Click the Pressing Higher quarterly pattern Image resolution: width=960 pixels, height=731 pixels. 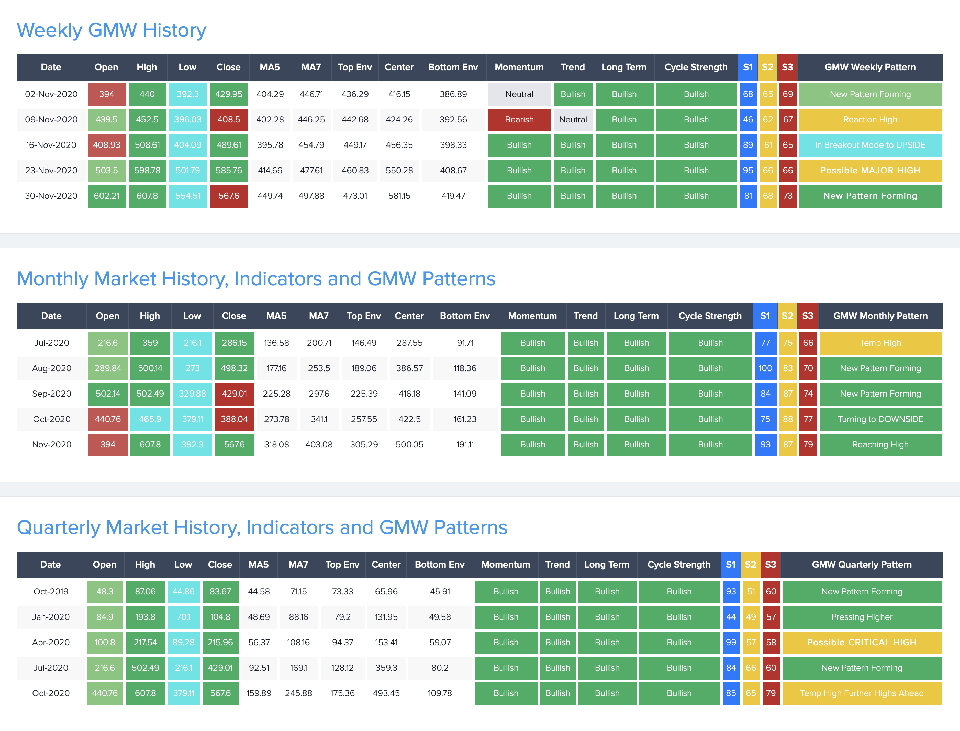pos(861,617)
